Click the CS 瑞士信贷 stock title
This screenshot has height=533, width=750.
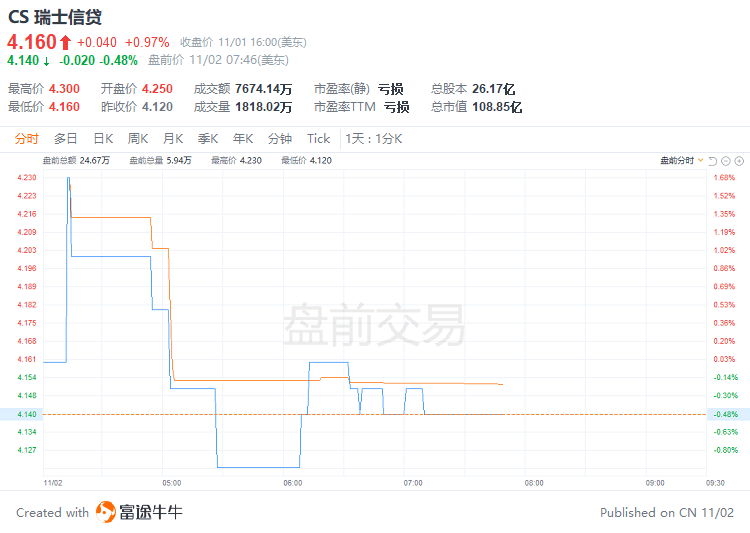click(x=55, y=17)
